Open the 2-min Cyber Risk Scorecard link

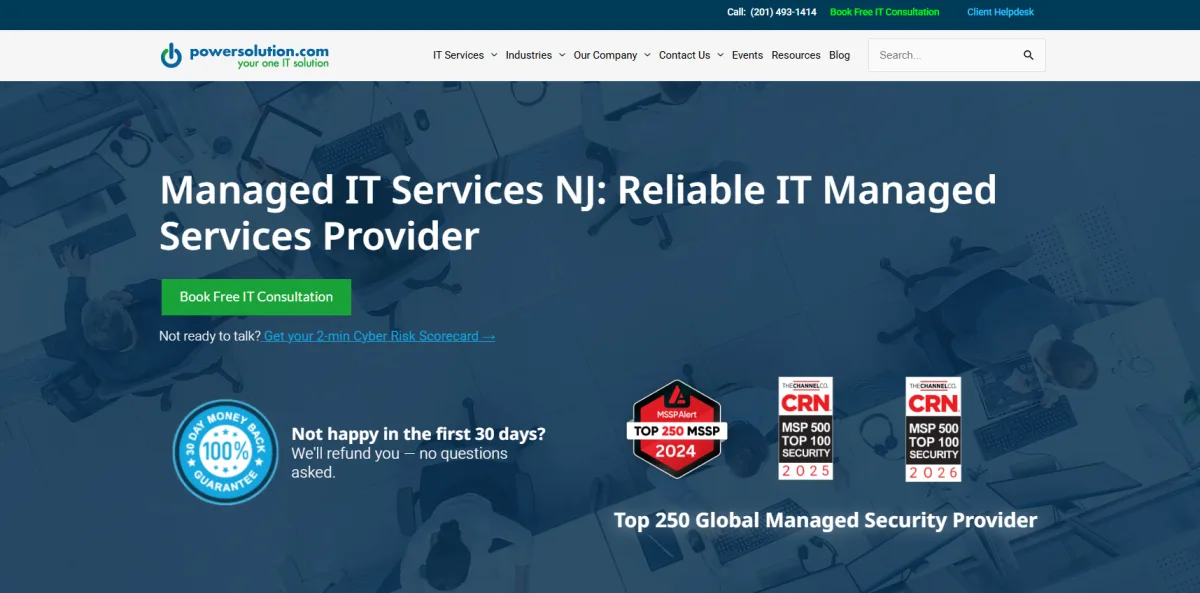pos(380,336)
